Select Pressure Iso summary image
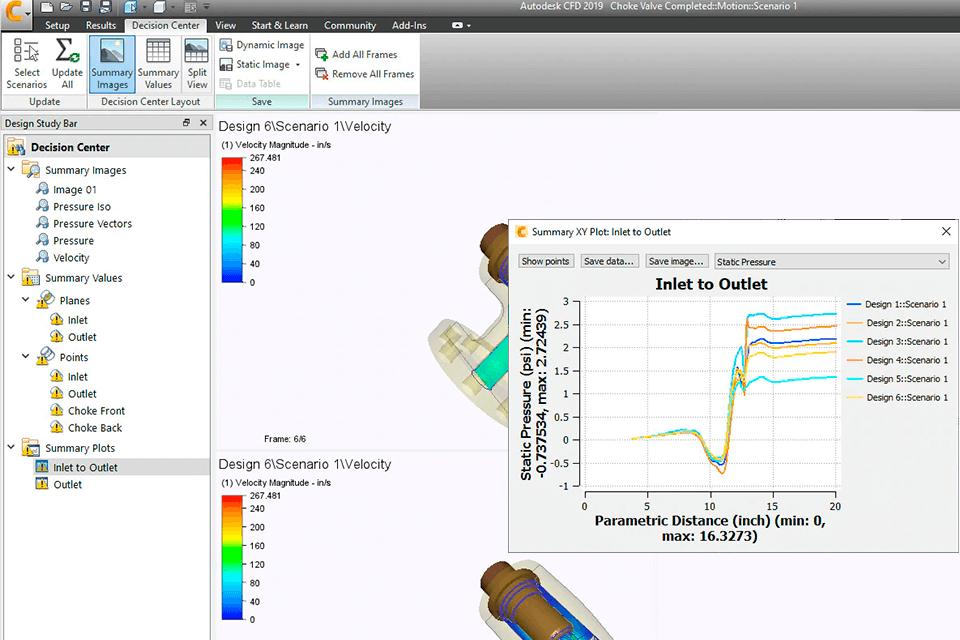 click(x=81, y=206)
